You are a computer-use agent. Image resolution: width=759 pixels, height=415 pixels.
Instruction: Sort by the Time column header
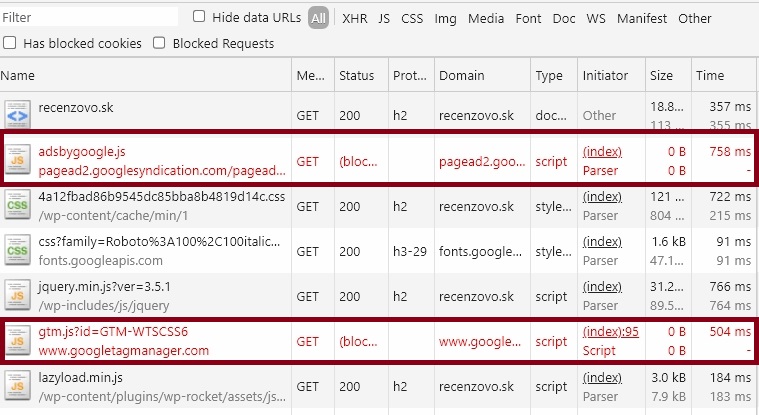tap(724, 75)
